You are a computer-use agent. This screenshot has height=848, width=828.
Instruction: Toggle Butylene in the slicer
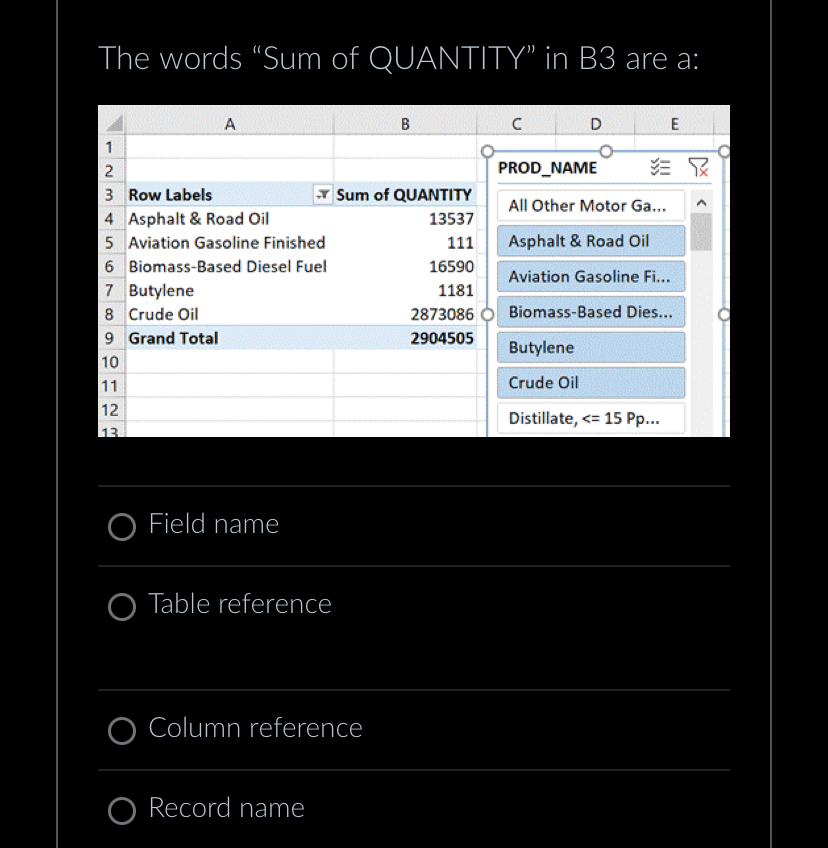[x=590, y=347]
